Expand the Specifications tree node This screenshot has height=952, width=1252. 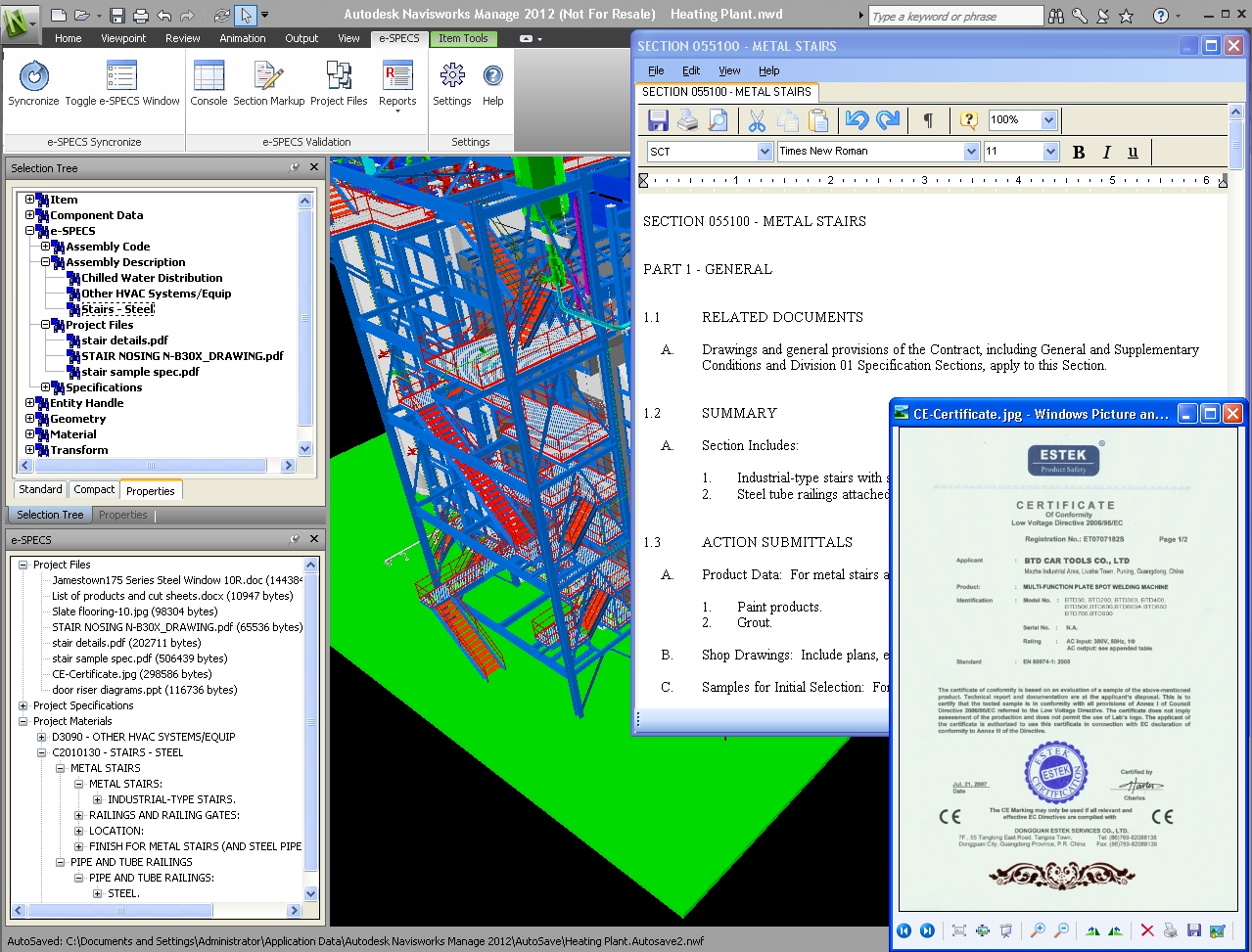click(x=45, y=387)
